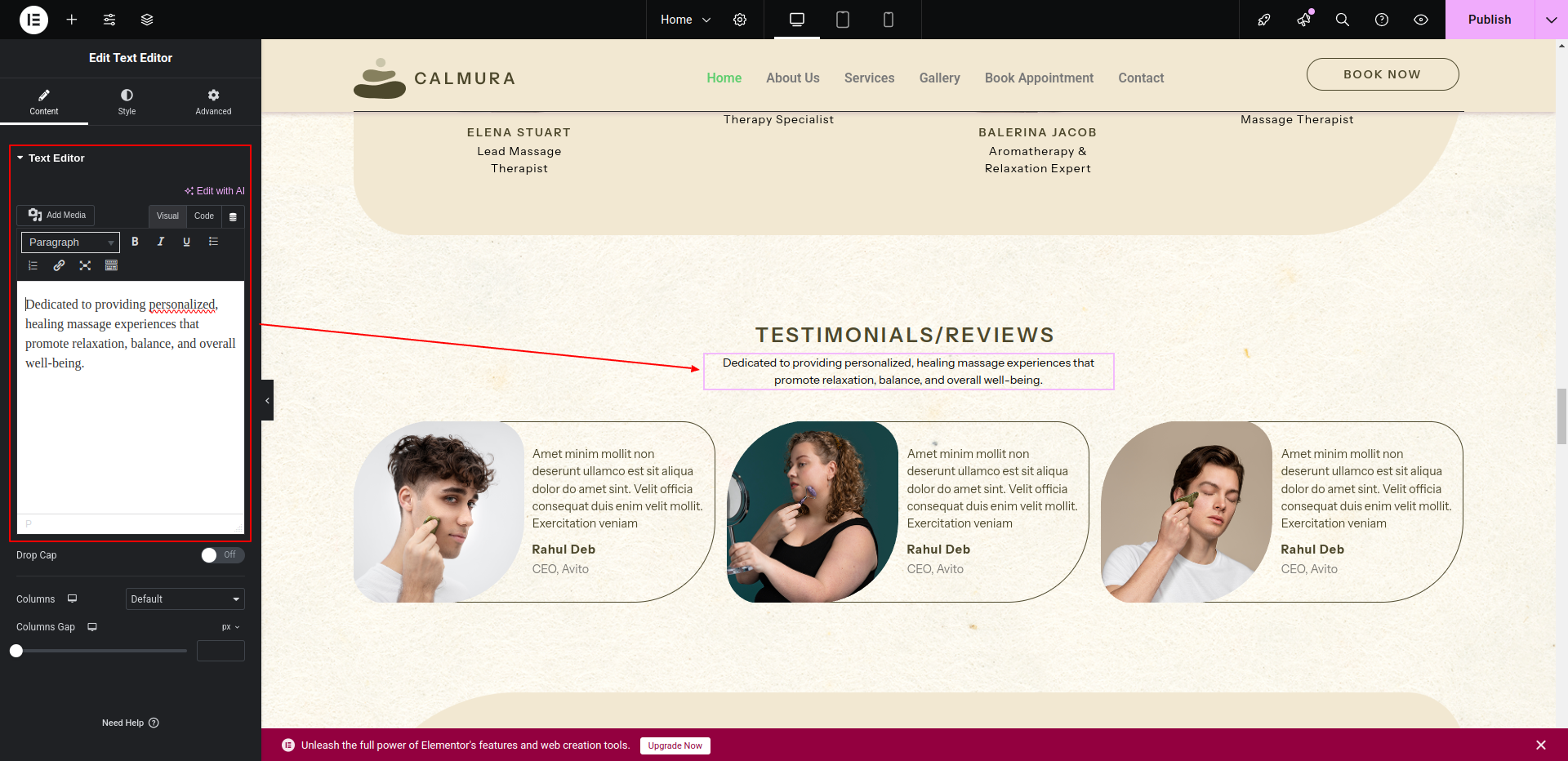
Task: Open page settings gear icon
Action: pyautogui.click(x=740, y=20)
